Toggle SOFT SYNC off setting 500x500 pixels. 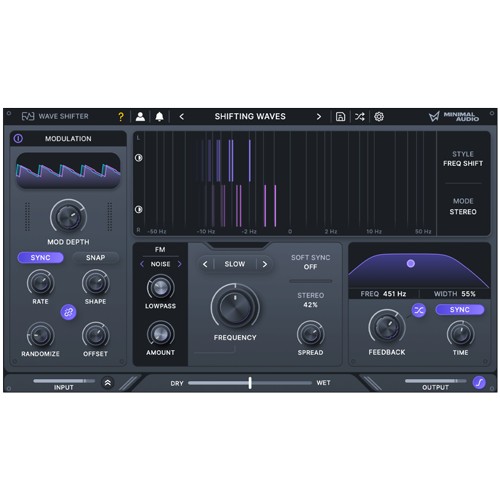(x=310, y=262)
